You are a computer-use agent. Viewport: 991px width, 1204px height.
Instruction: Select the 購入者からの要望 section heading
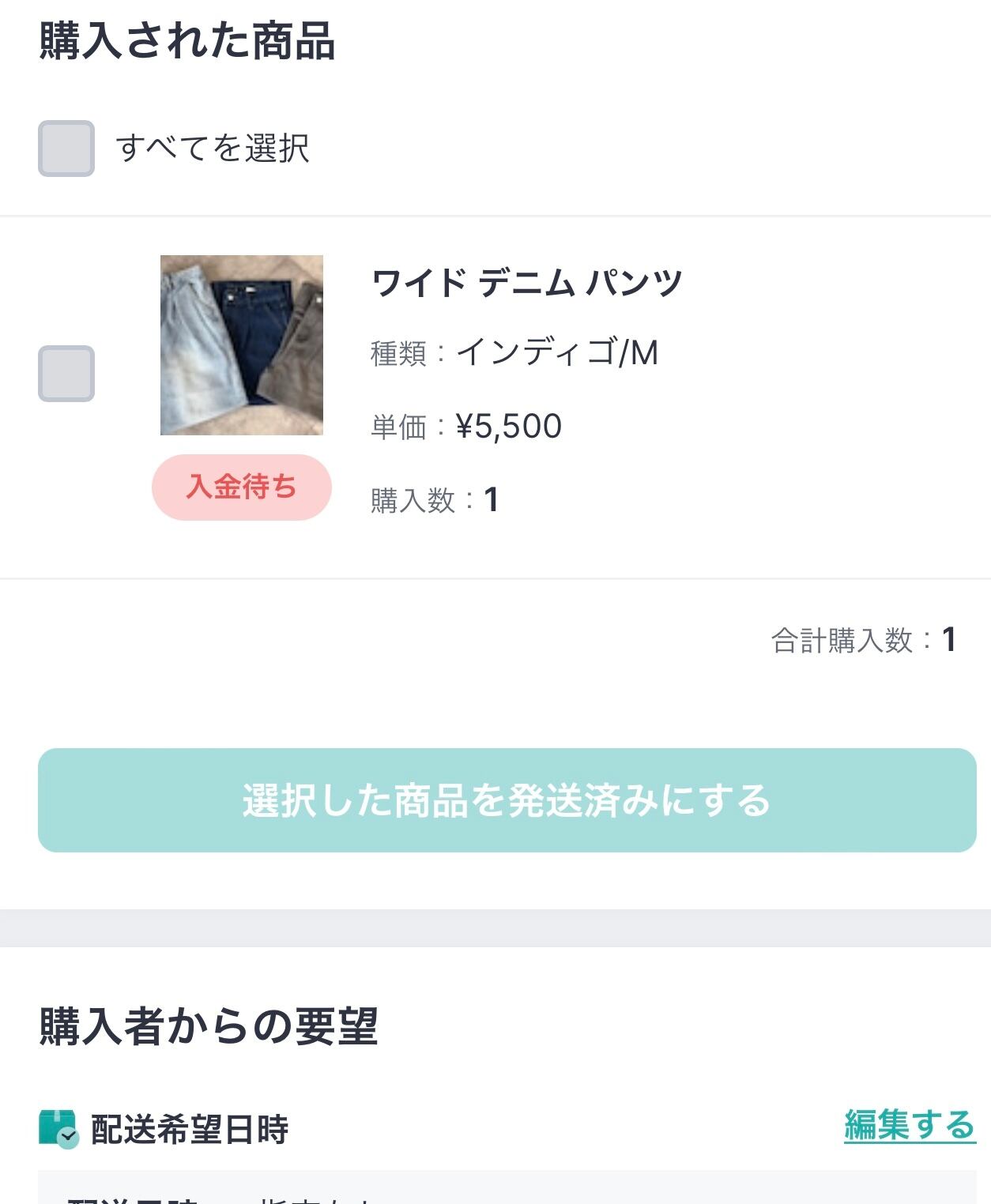coord(209,1026)
